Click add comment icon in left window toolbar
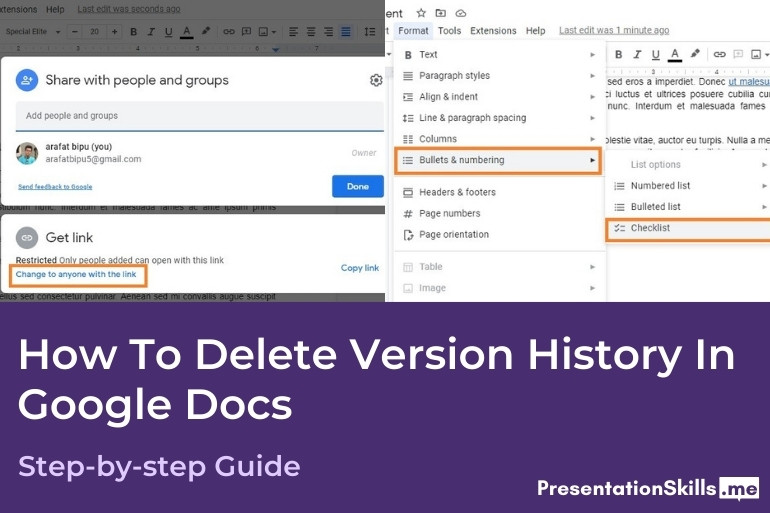Viewport: 770px width, 513px height. [247, 32]
